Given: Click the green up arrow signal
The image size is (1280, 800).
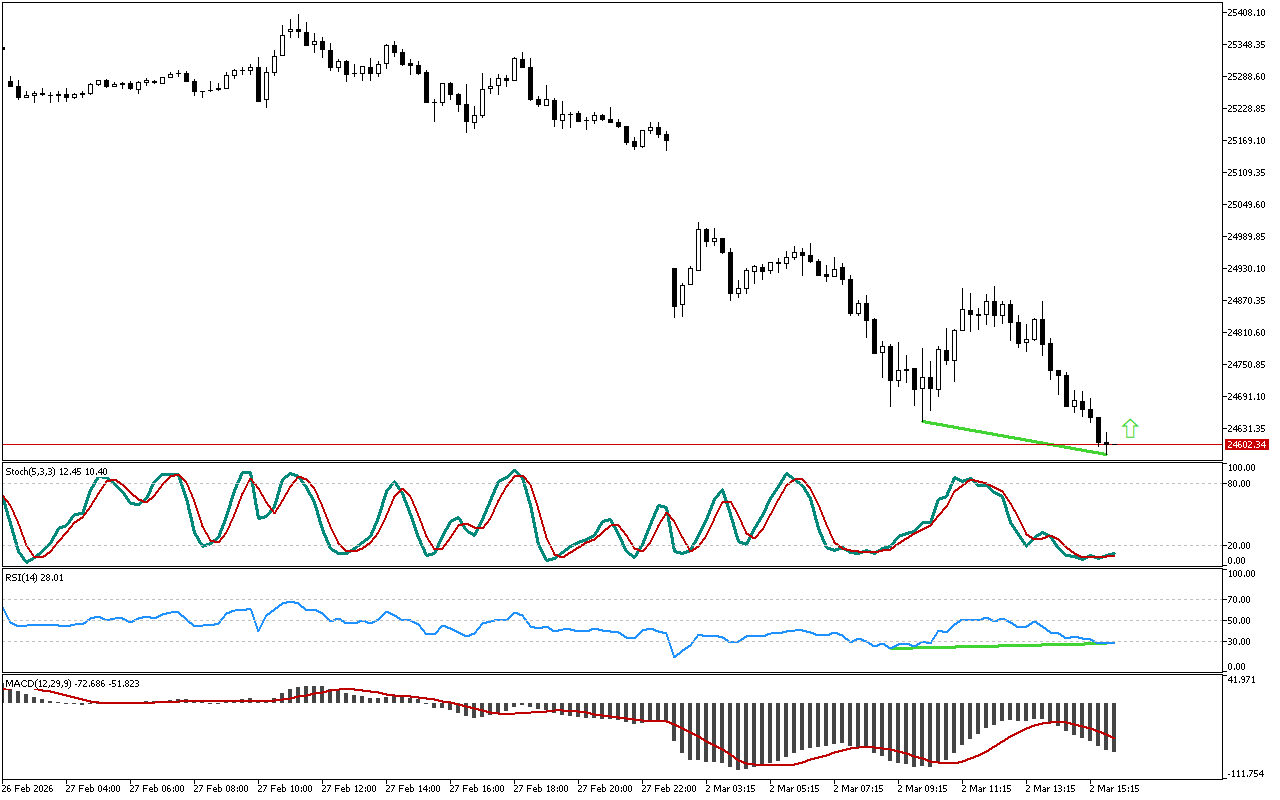Looking at the screenshot, I should pos(1130,428).
